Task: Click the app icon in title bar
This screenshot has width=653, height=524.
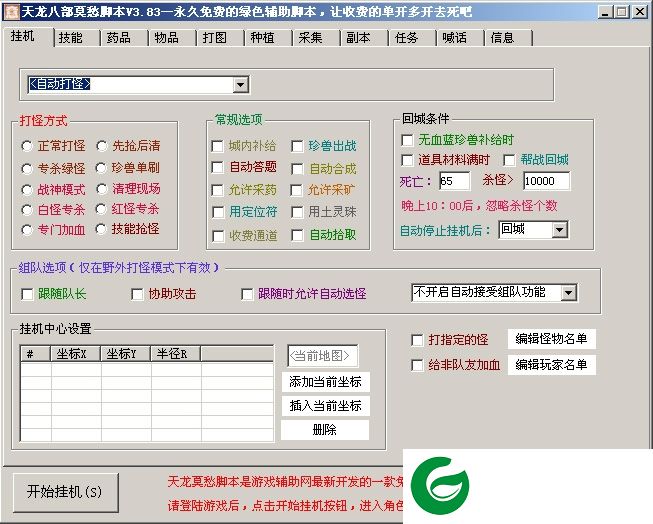Action: coord(12,12)
